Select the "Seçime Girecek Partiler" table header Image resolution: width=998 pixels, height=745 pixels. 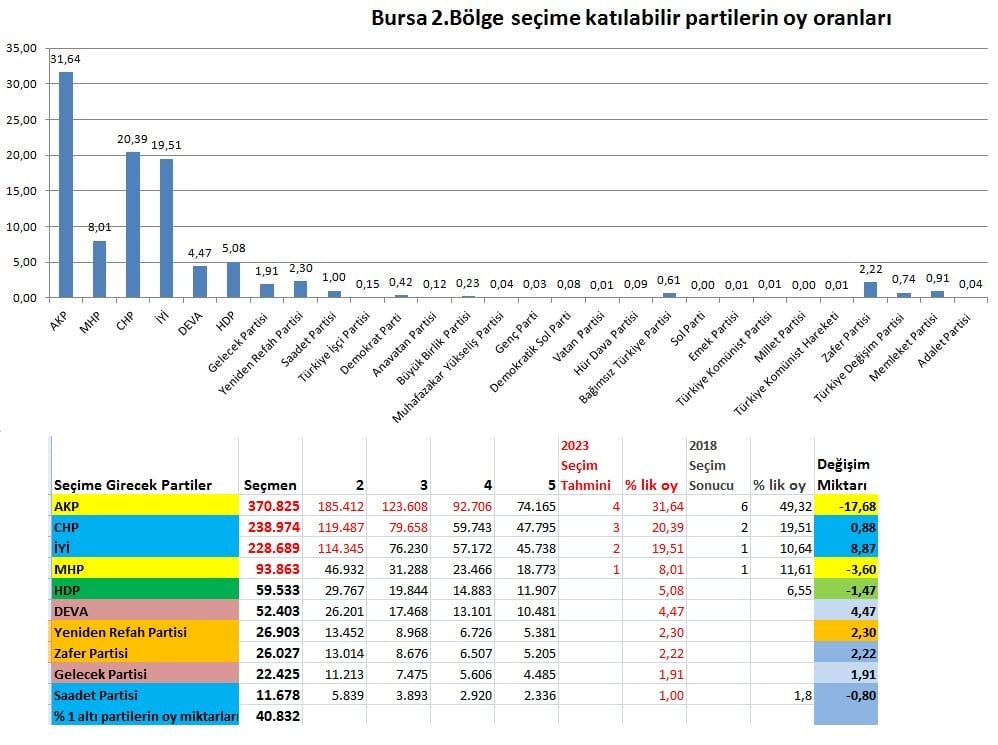[132, 485]
